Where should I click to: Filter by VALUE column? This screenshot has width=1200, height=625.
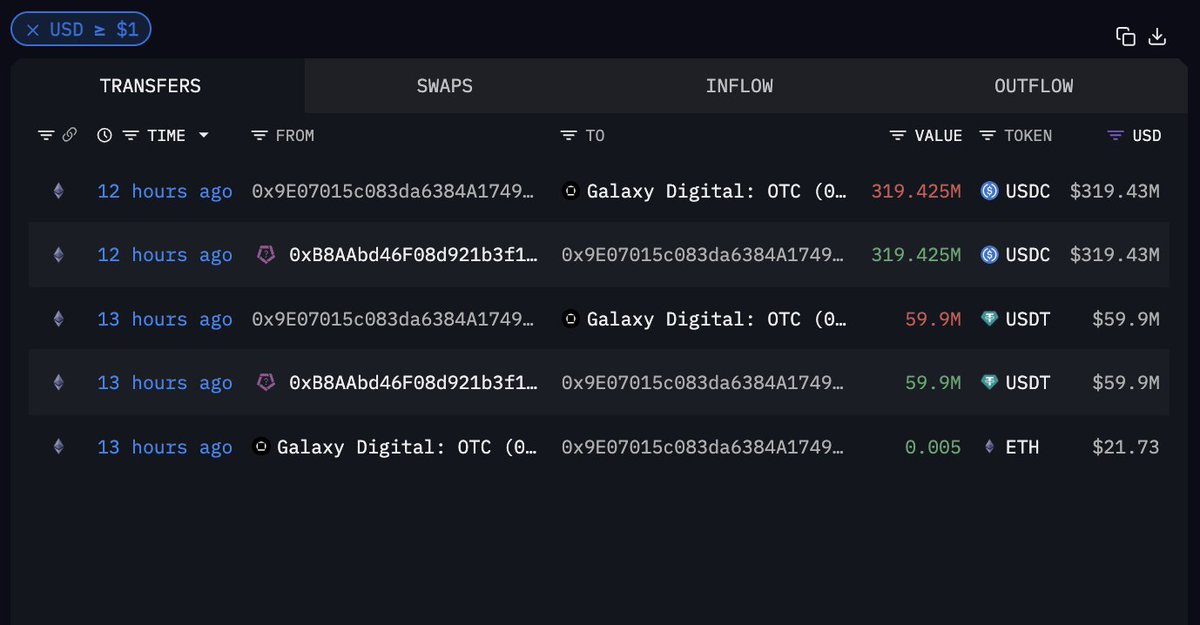[898, 135]
